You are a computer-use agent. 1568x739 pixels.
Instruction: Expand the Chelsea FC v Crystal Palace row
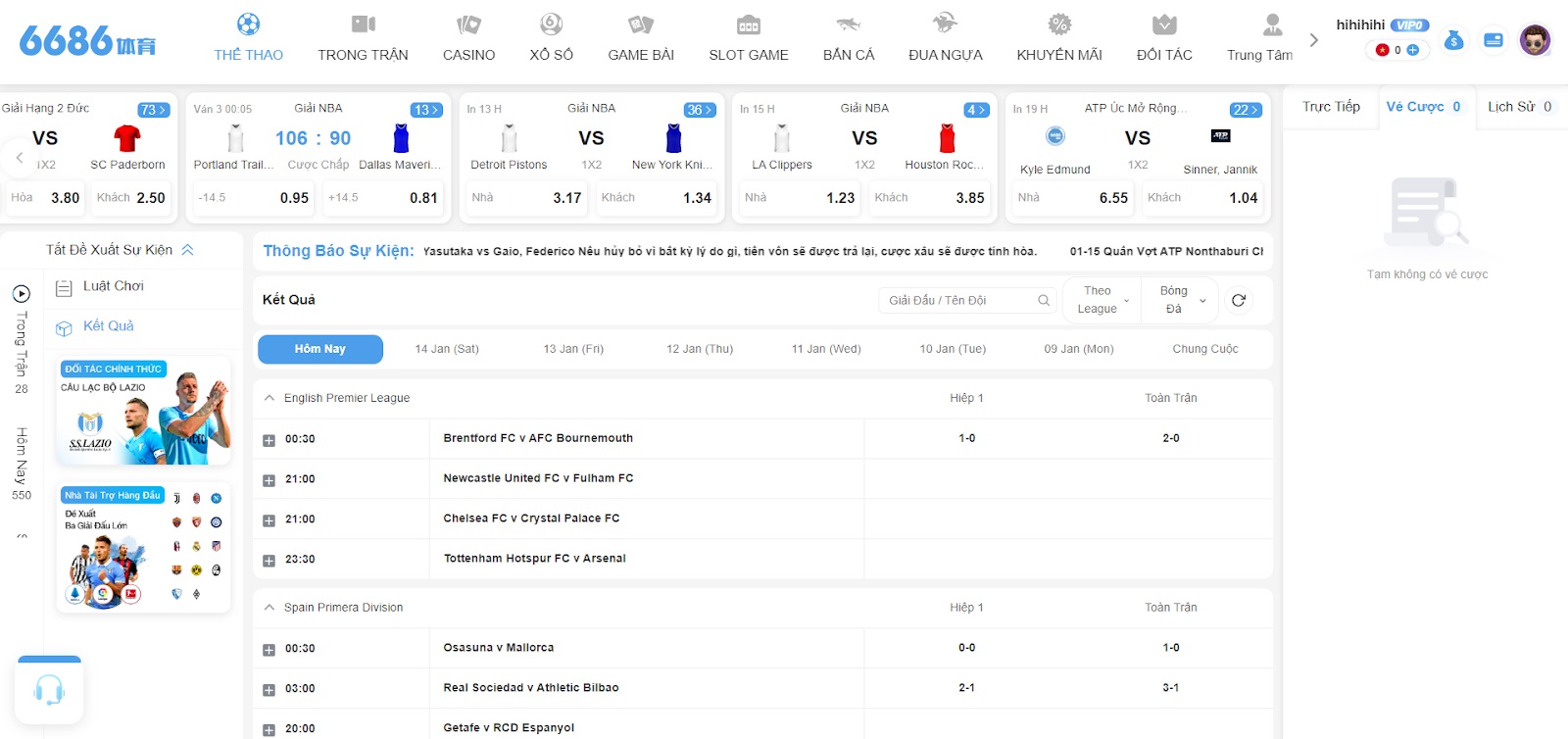(x=269, y=520)
